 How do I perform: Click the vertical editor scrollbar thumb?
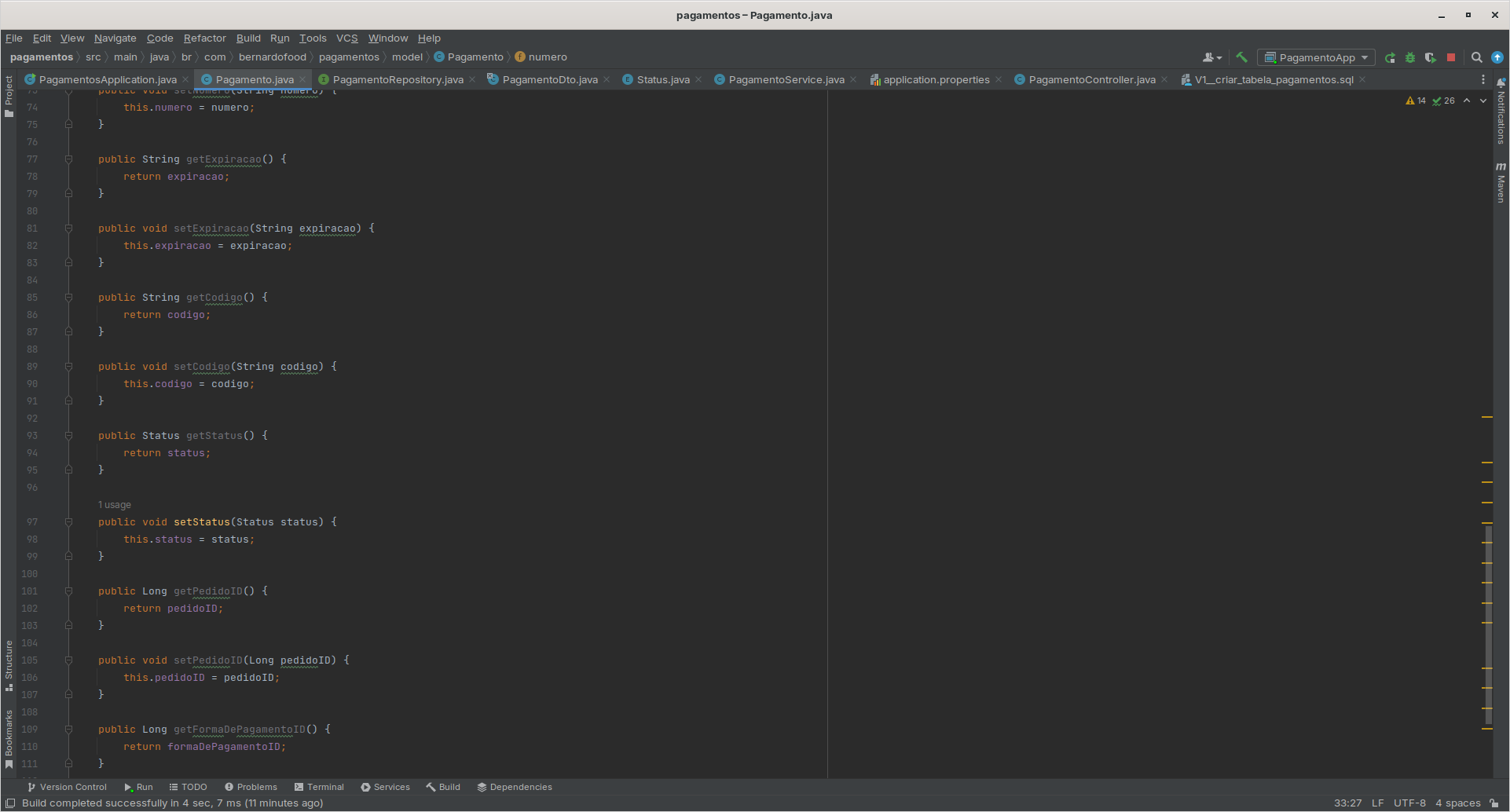pos(1488,624)
